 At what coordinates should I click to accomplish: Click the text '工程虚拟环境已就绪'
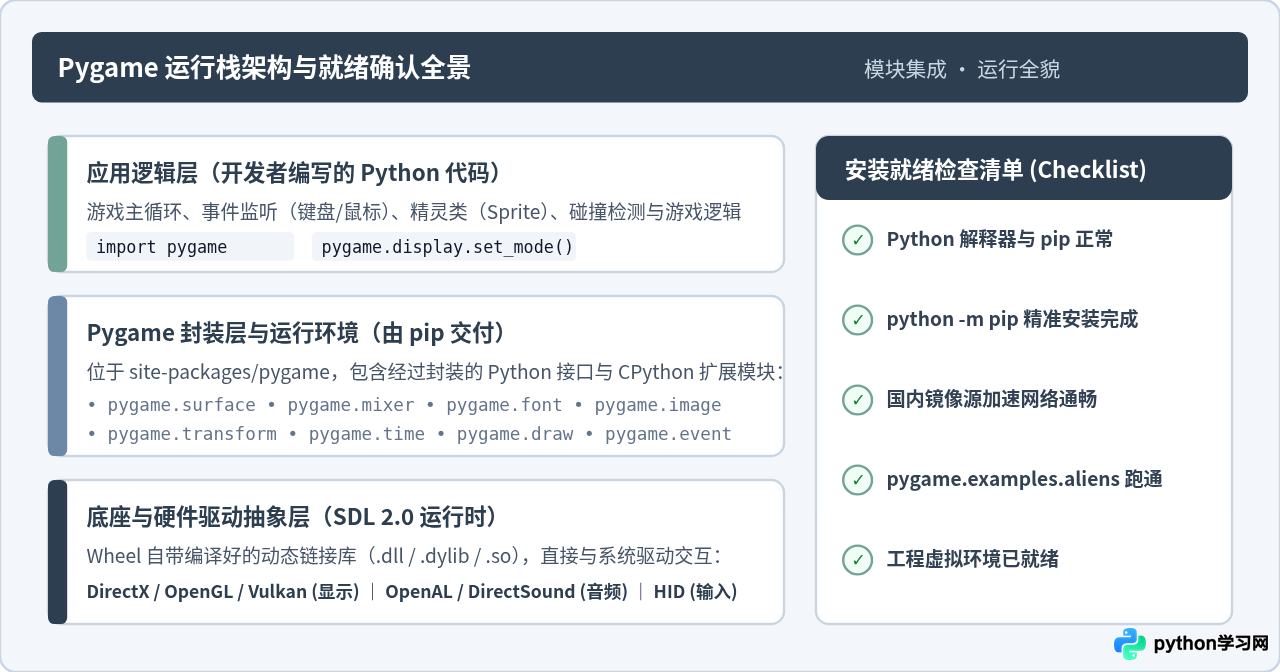[x=973, y=560]
